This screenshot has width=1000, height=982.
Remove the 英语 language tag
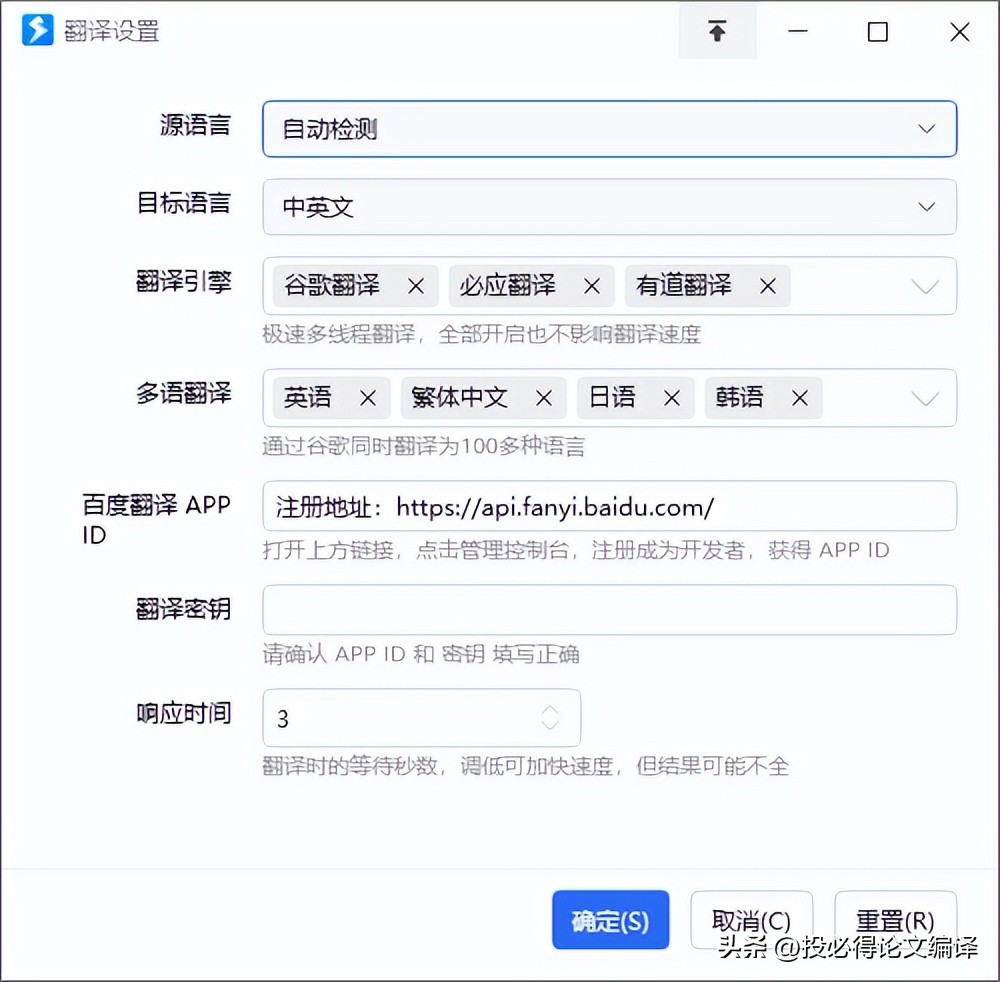368,399
